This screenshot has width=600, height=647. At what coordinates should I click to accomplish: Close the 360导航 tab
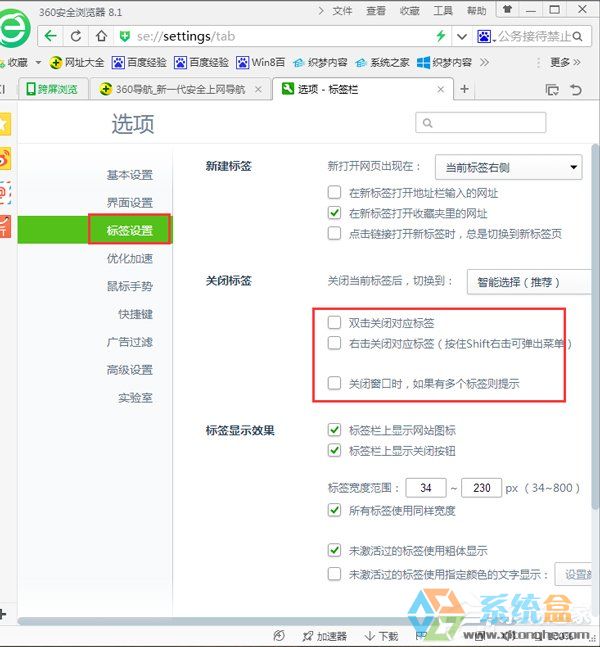click(x=258, y=89)
